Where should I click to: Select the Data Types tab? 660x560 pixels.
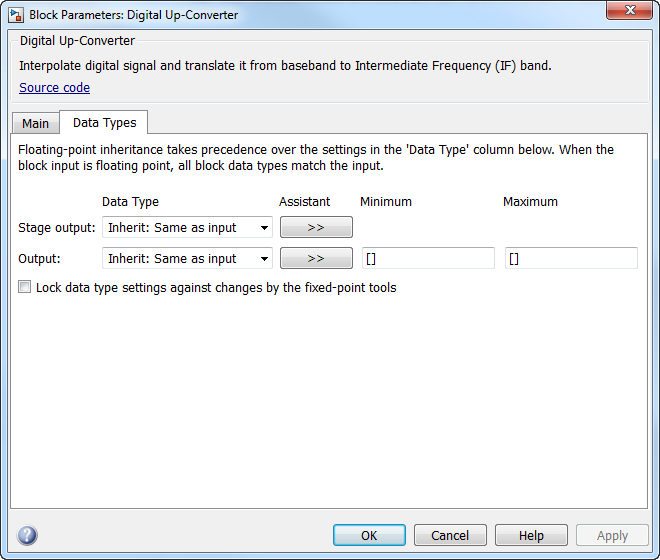pos(104,123)
